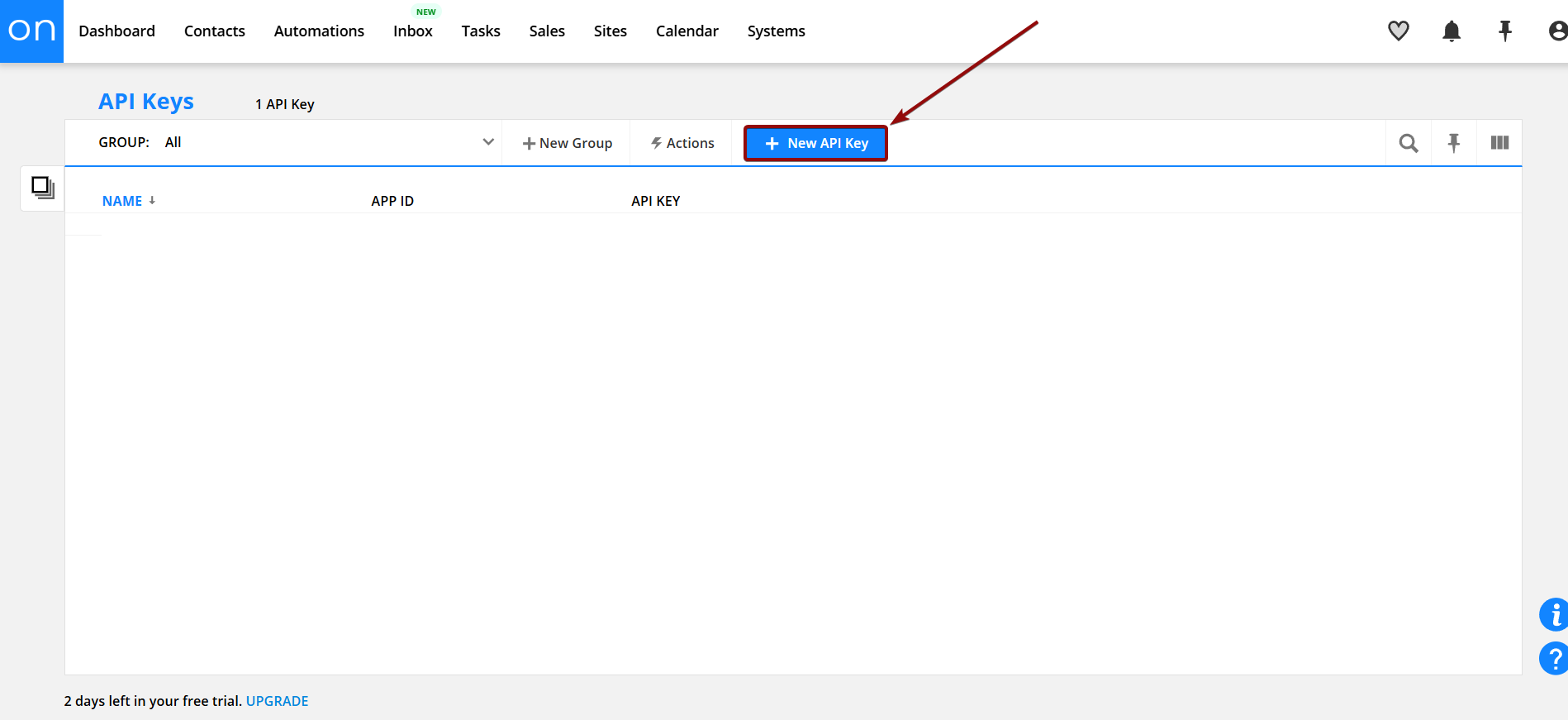Viewport: 1568px width, 720px height.
Task: Sort by the NAME column header
Action: click(x=122, y=201)
